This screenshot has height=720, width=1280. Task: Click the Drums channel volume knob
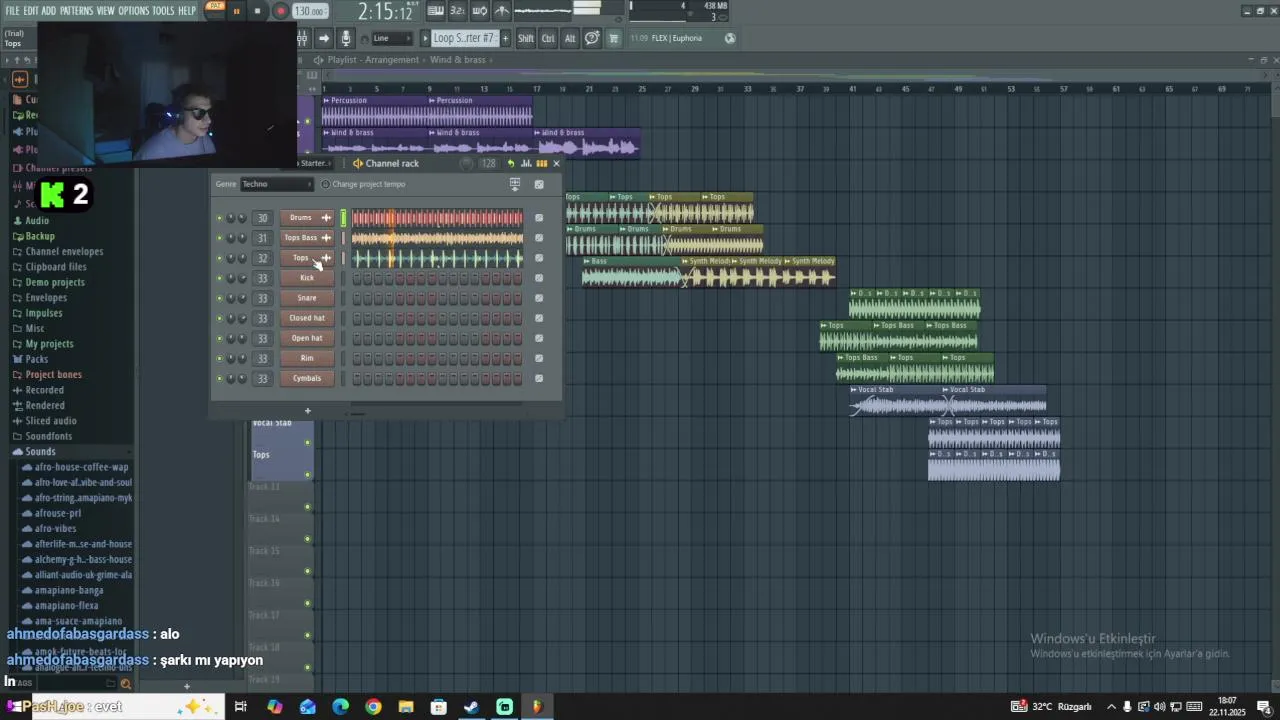pos(242,218)
